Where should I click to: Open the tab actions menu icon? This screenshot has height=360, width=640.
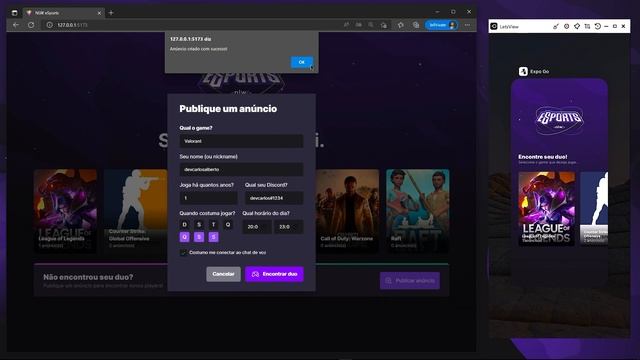(x=14, y=13)
